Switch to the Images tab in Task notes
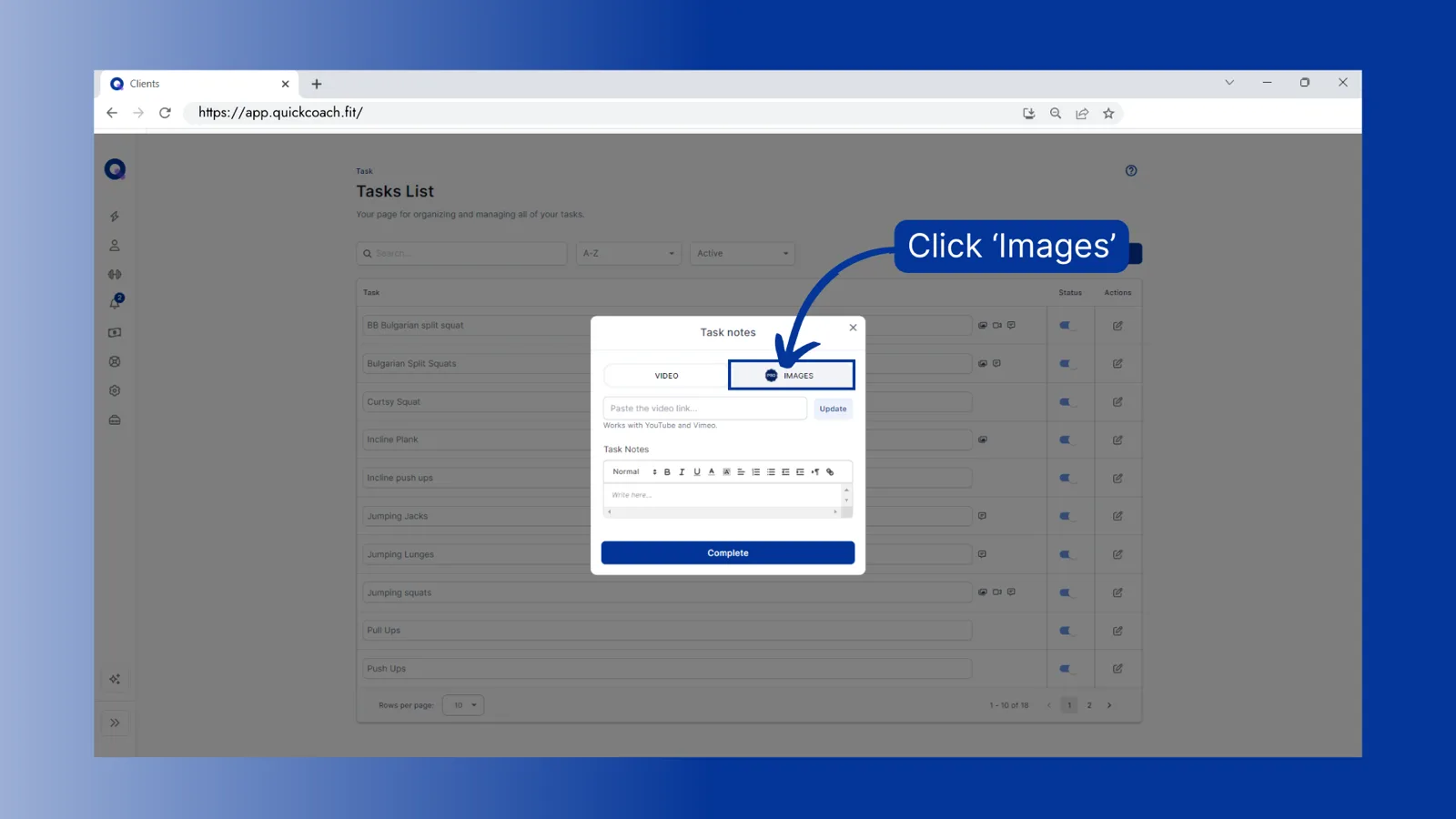This screenshot has height=819, width=1456. (791, 375)
